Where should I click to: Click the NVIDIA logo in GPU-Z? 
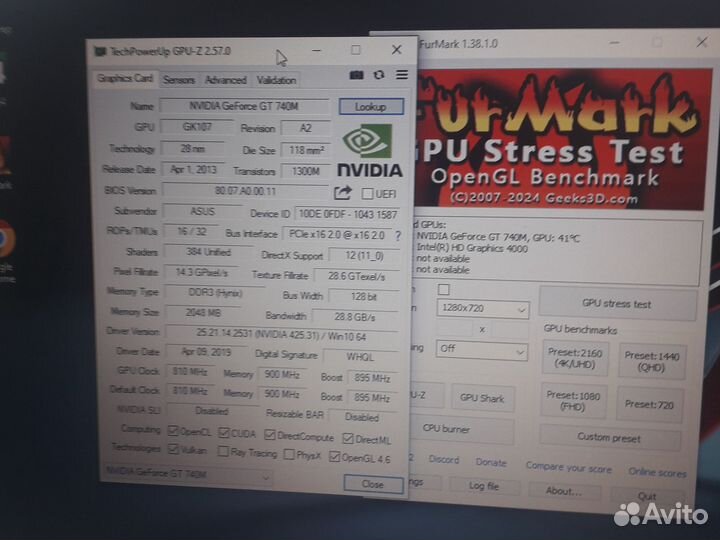click(370, 151)
